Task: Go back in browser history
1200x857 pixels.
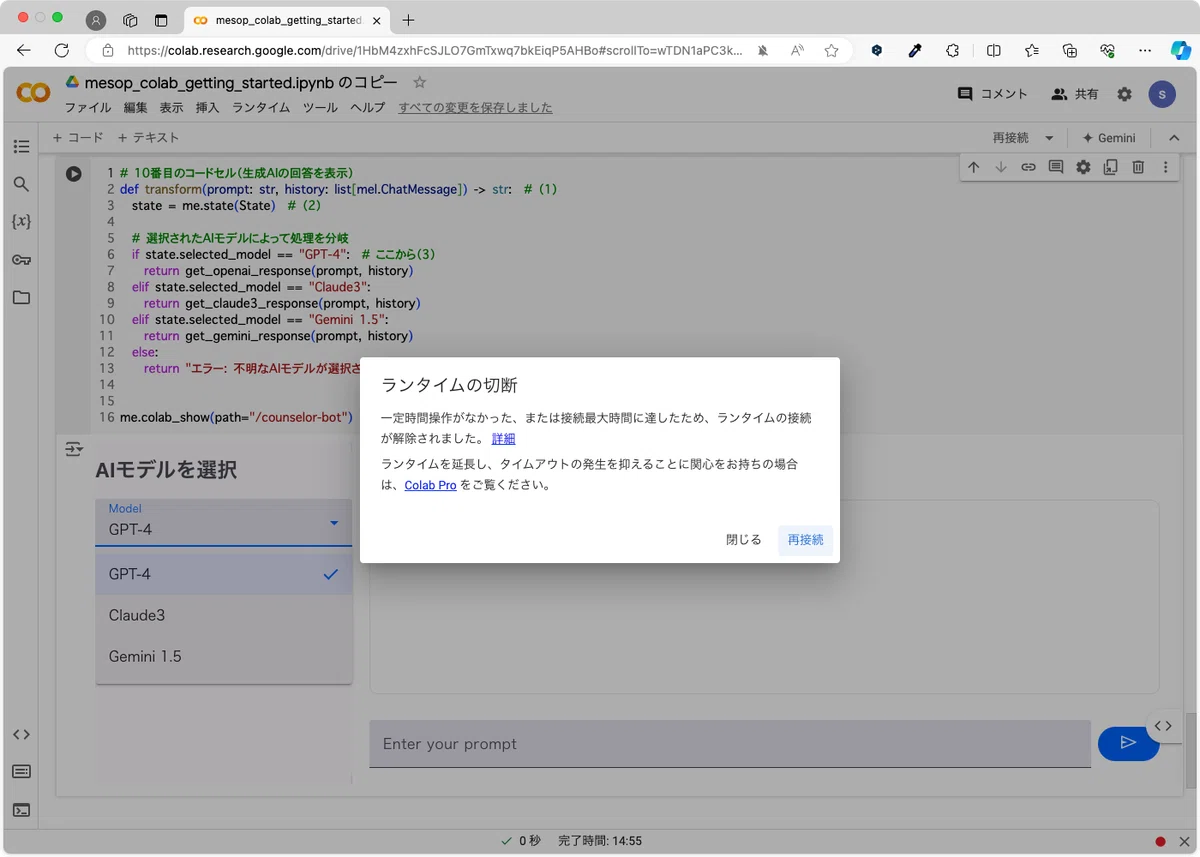Action: 24,50
